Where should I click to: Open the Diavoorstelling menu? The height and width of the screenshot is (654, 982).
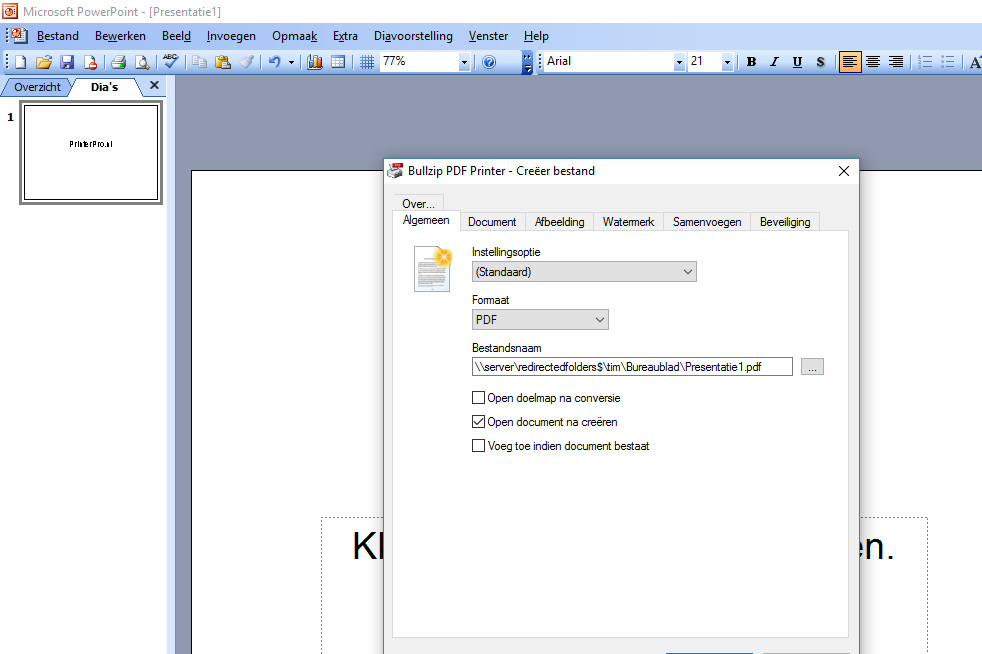[x=413, y=36]
